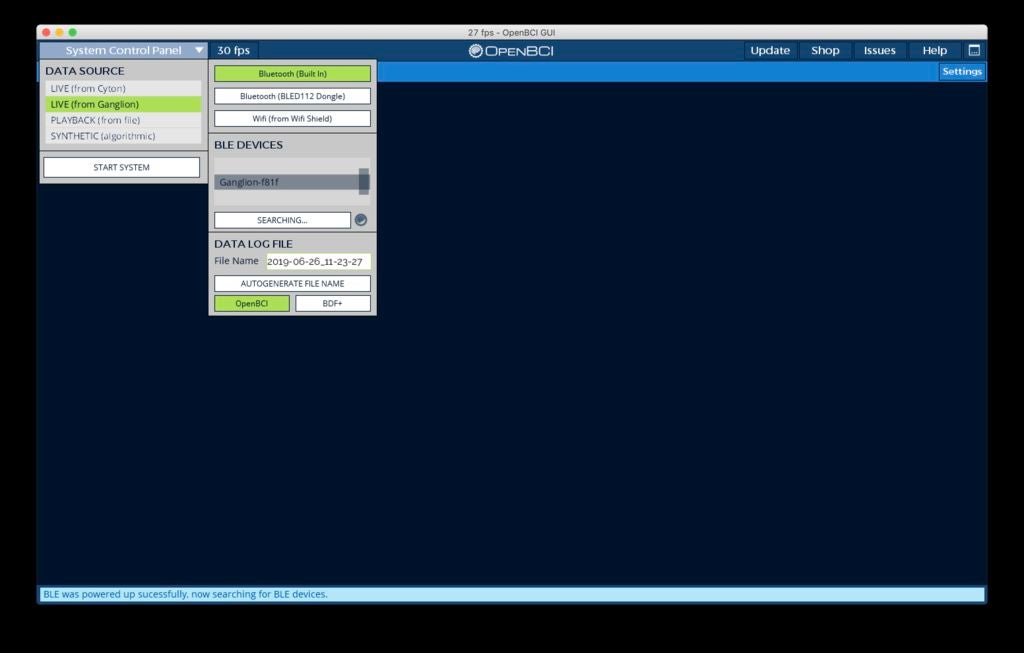This screenshot has width=1024, height=653.
Task: Click the DATA LOG FILE heading
Action: pyautogui.click(x=253, y=244)
